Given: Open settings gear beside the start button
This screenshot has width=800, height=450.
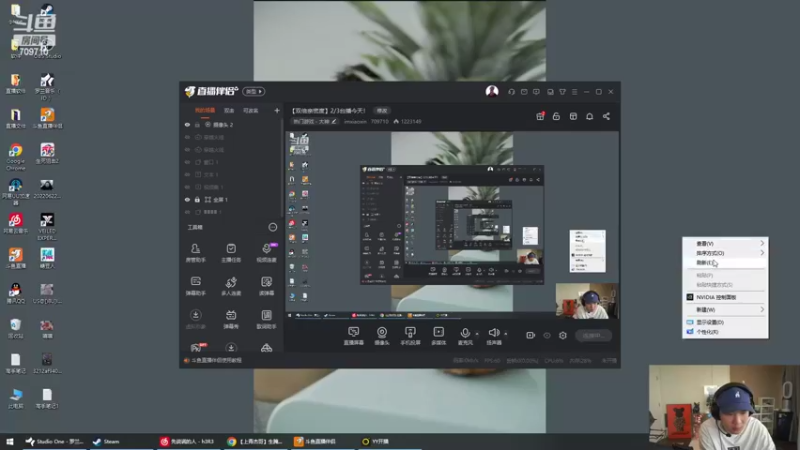Looking at the screenshot, I should [563, 335].
